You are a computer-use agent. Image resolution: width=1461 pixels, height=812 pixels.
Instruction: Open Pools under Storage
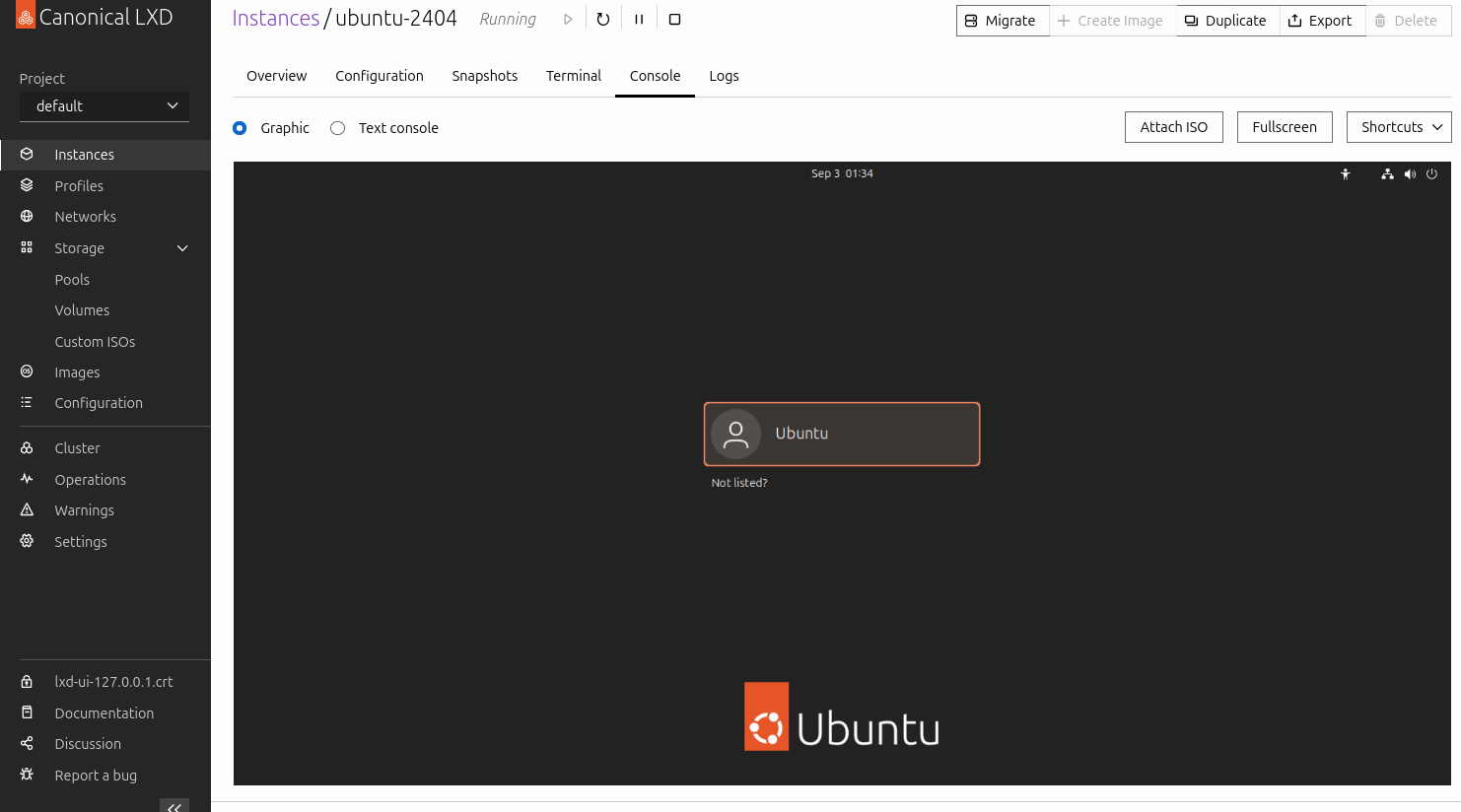tap(72, 280)
